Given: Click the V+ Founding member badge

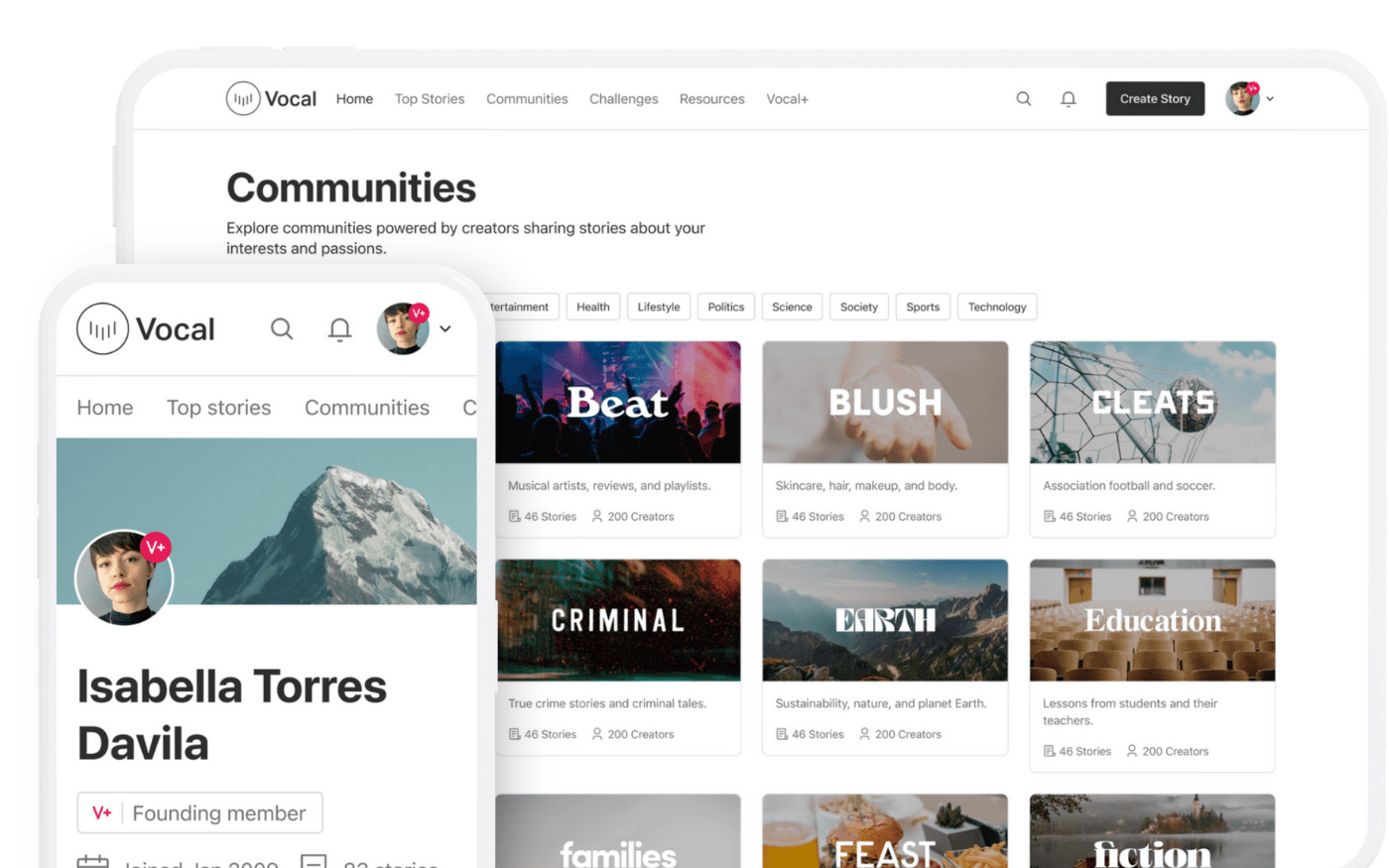Looking at the screenshot, I should coord(199,812).
